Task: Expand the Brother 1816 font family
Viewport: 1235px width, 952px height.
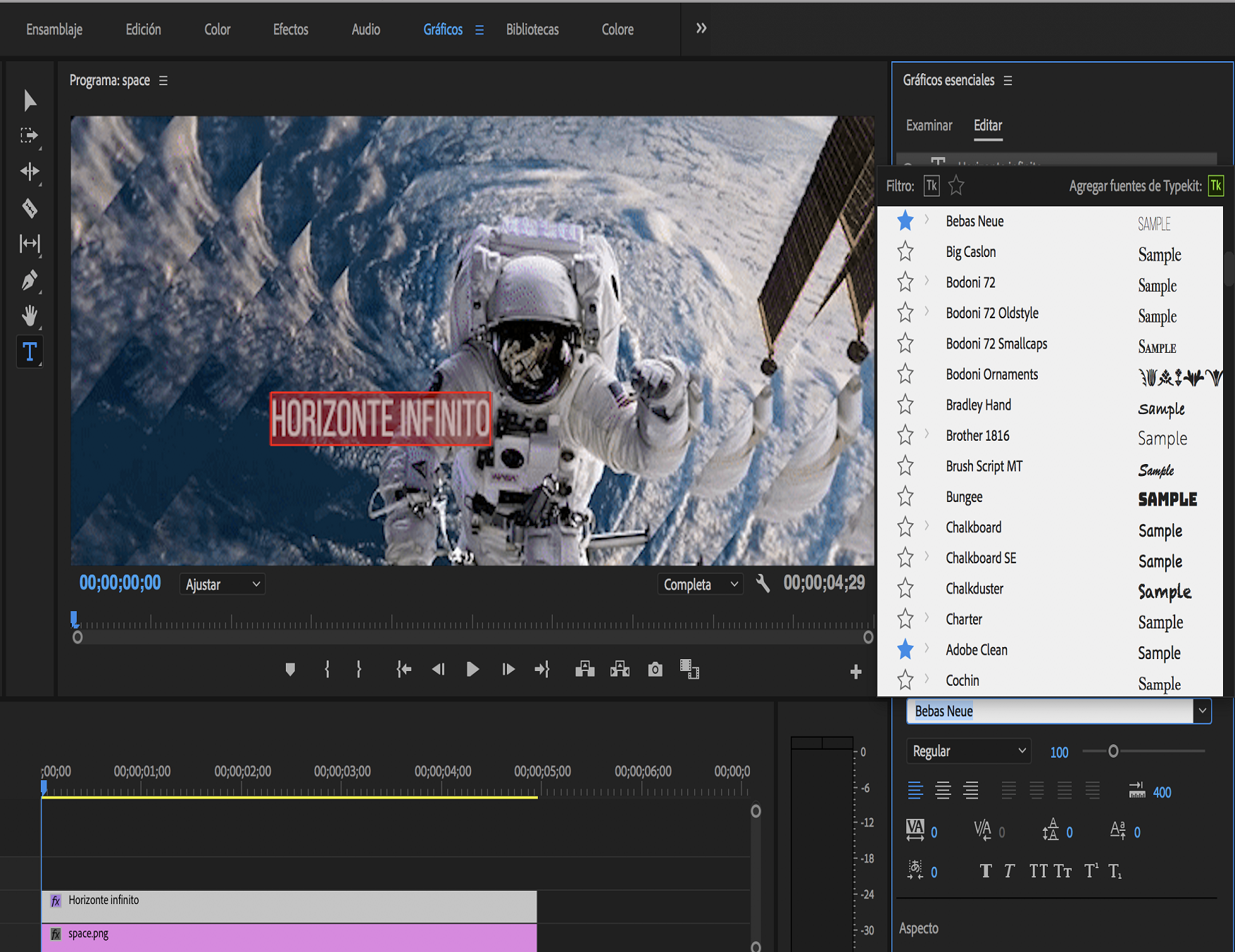Action: [x=927, y=434]
